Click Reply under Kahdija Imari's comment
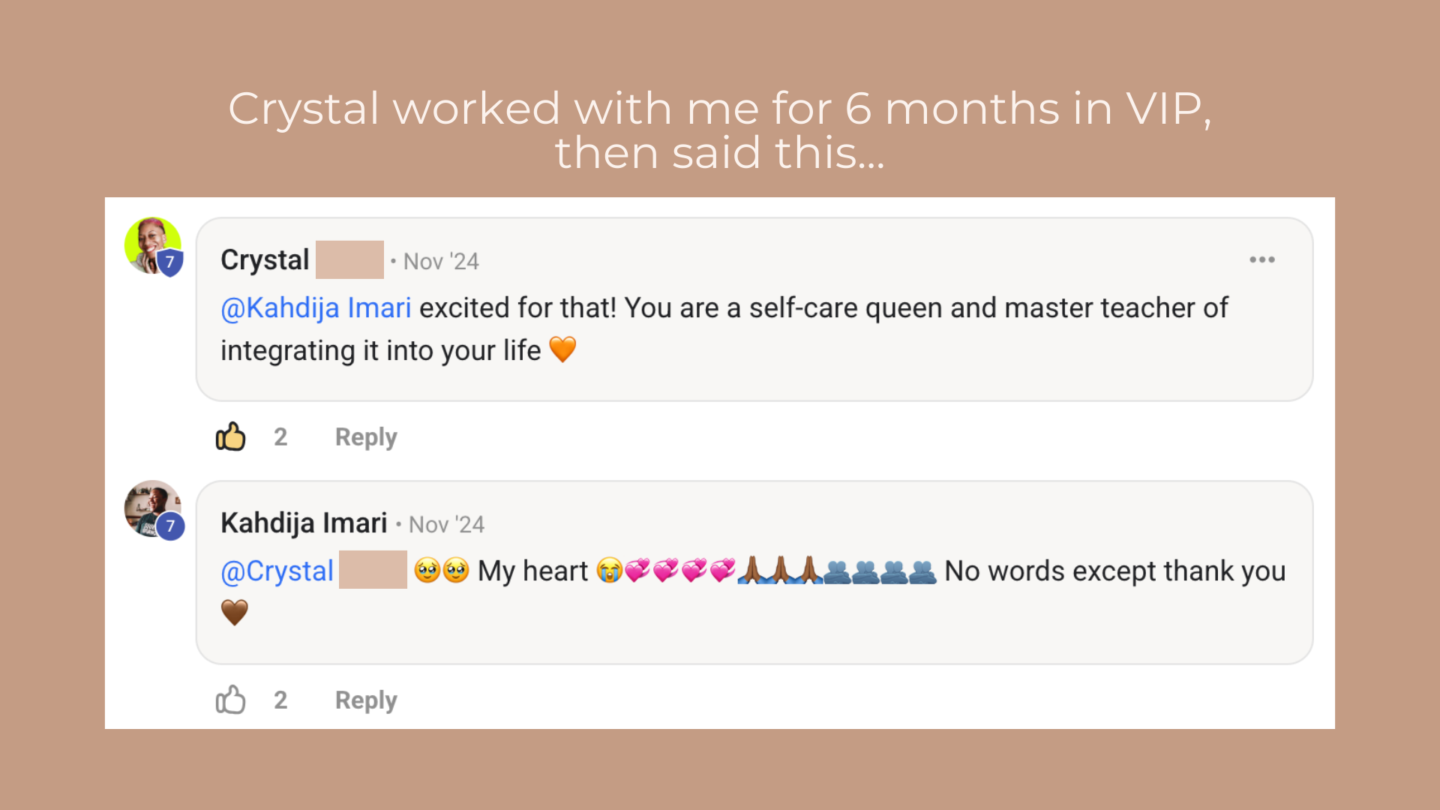Viewport: 1440px width, 810px height. point(365,700)
